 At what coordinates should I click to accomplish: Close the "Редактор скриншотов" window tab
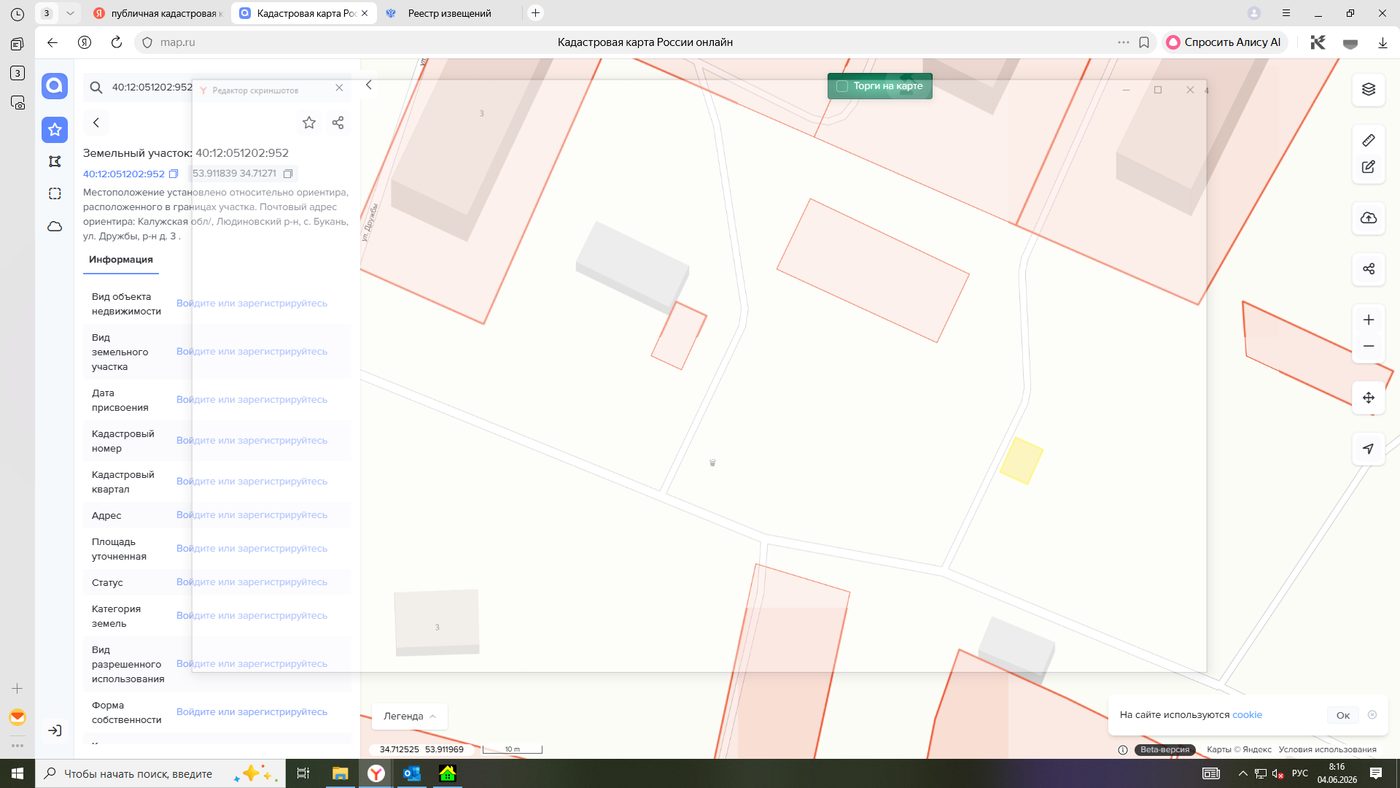point(339,88)
